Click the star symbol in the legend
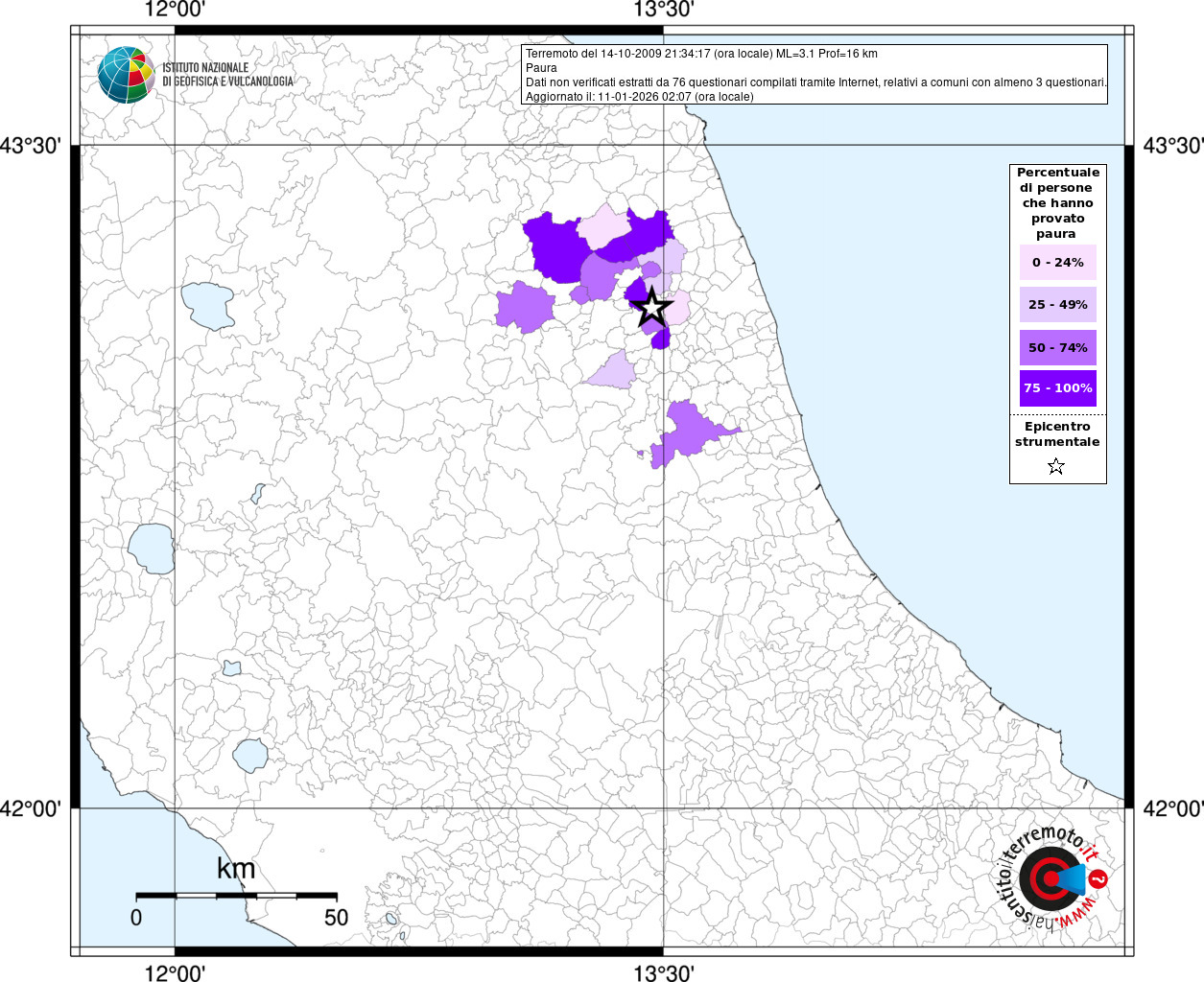Viewport: 1204px width, 982px height. pyautogui.click(x=1056, y=467)
